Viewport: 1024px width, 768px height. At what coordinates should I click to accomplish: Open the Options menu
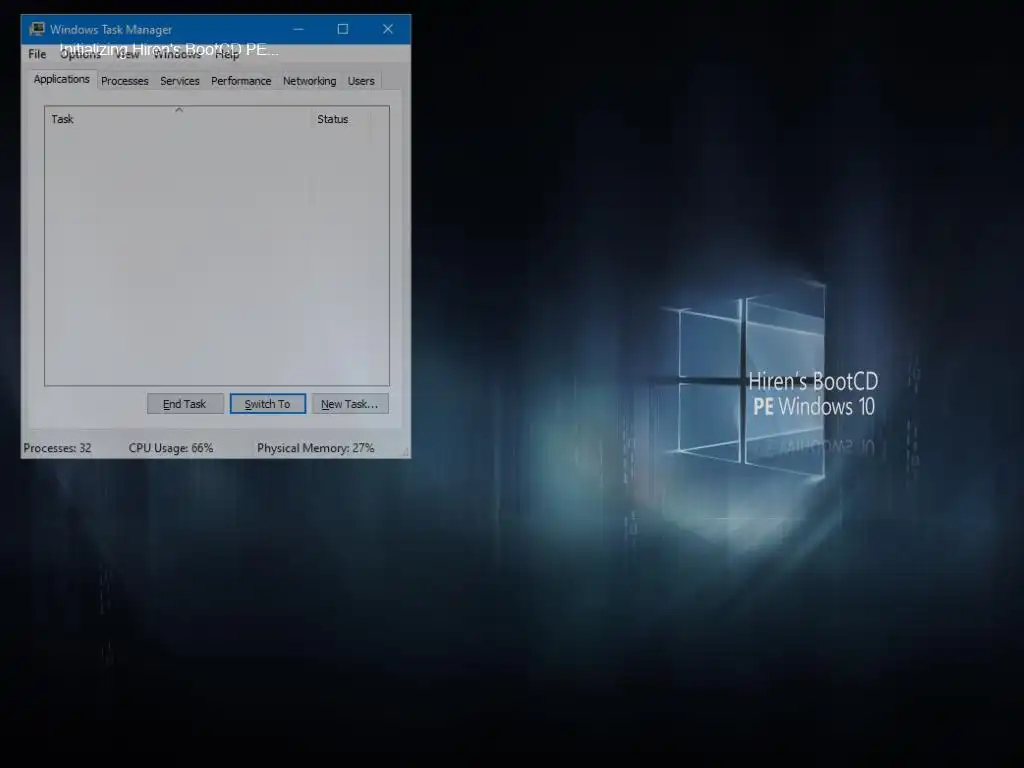[x=81, y=54]
